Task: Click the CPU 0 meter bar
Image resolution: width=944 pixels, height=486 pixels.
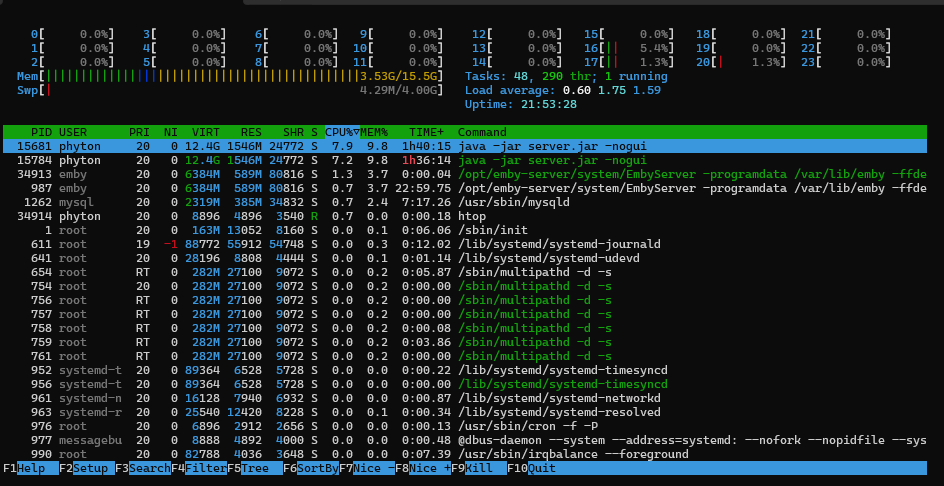Action: pyautogui.click(x=73, y=34)
